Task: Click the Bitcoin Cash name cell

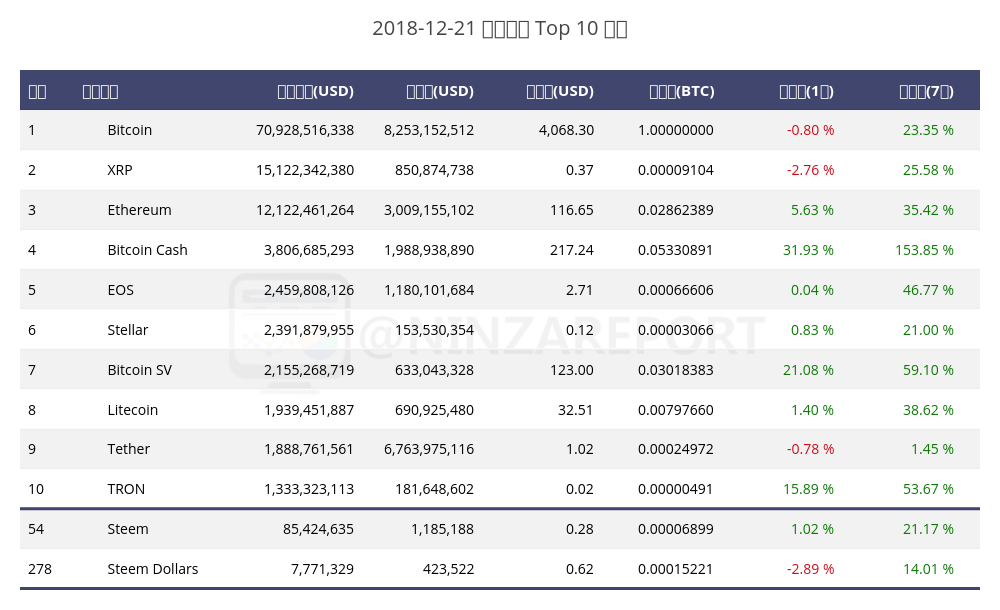Action: (x=147, y=250)
